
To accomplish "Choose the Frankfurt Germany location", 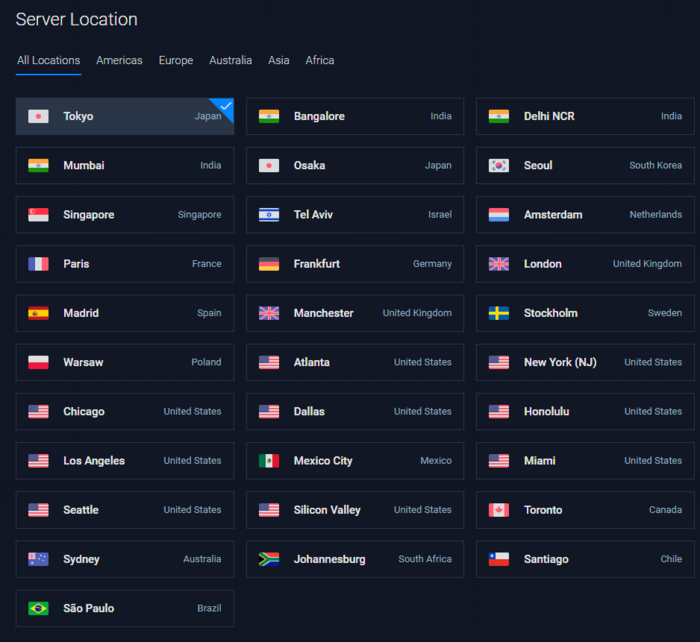I will point(354,264).
